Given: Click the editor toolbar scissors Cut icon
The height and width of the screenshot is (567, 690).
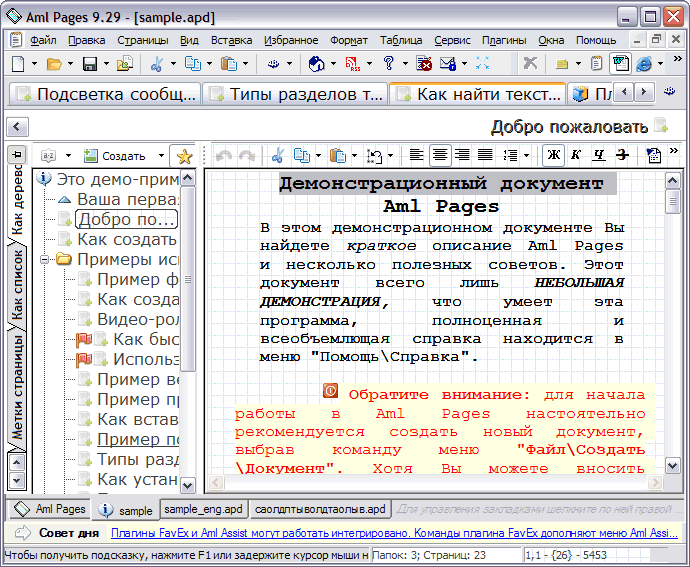Looking at the screenshot, I should pos(277,155).
